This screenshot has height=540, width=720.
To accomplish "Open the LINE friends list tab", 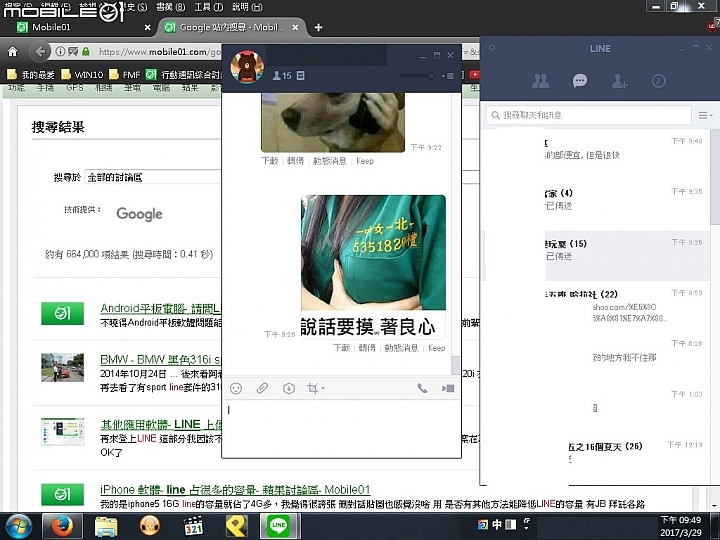I will click(x=540, y=81).
